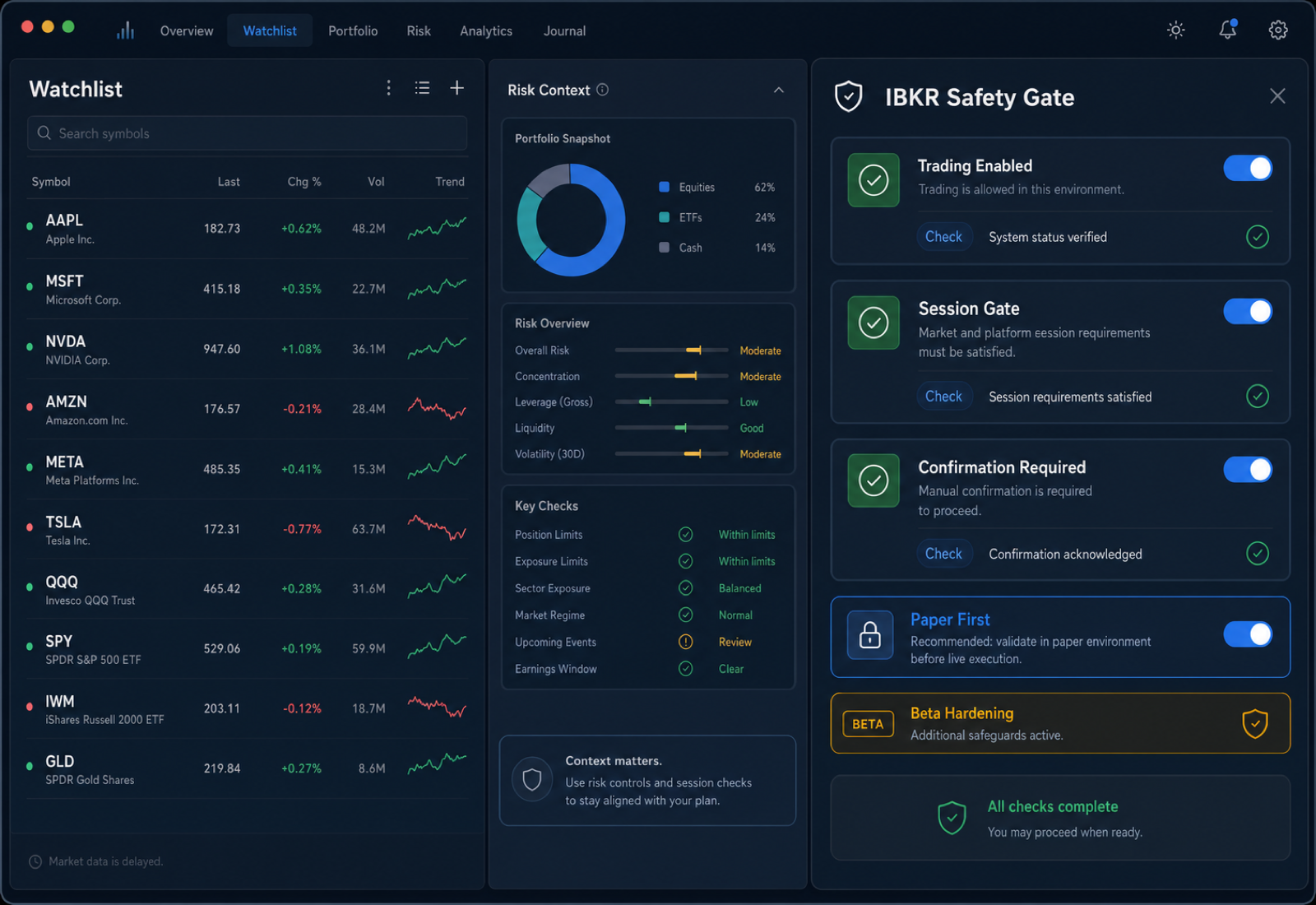Open notifications bell icon

coord(1227,30)
